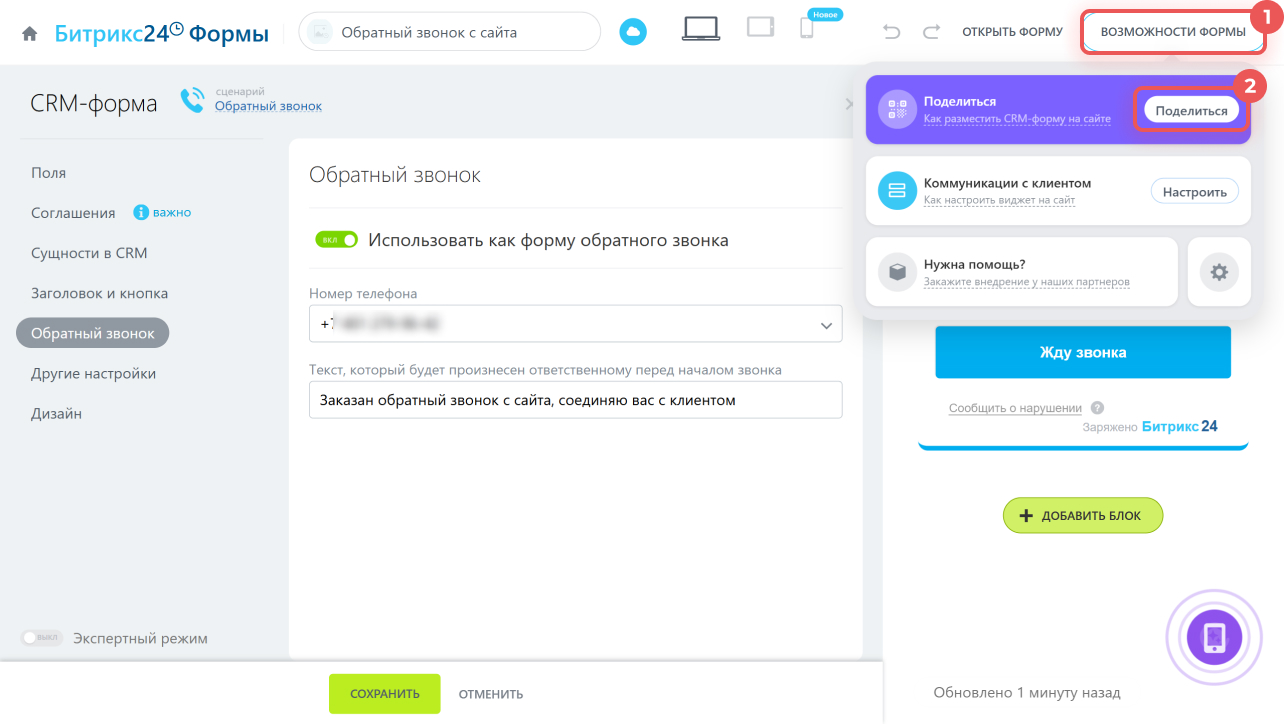This screenshot has height=724, width=1284.
Task: Expand the phone number dropdown
Action: click(826, 325)
